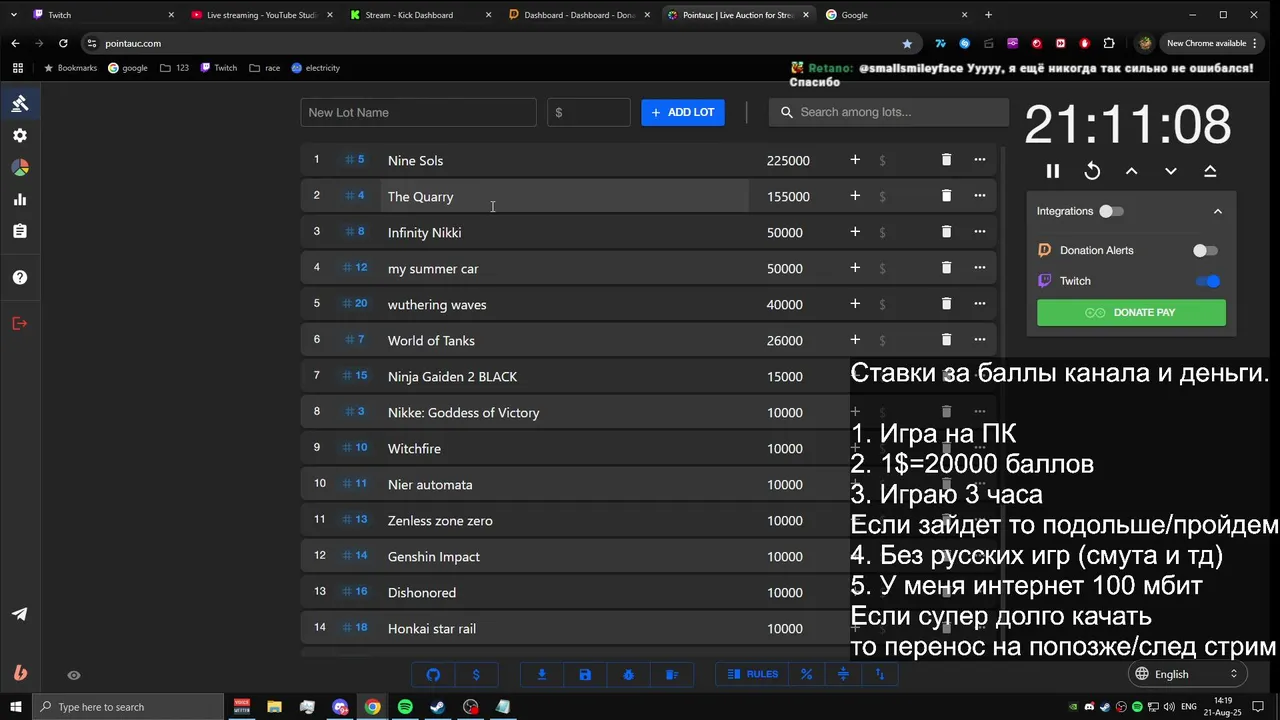Collapse the Integrations panel chevron
The width and height of the screenshot is (1280, 720).
click(1217, 211)
